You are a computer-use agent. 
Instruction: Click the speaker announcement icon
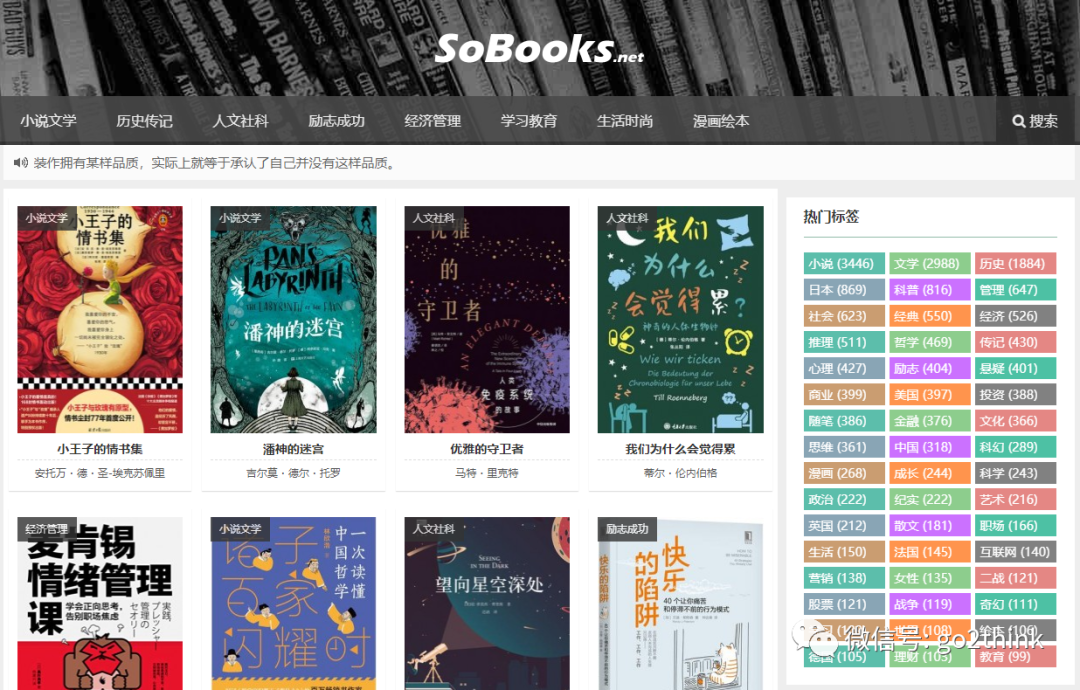21,163
